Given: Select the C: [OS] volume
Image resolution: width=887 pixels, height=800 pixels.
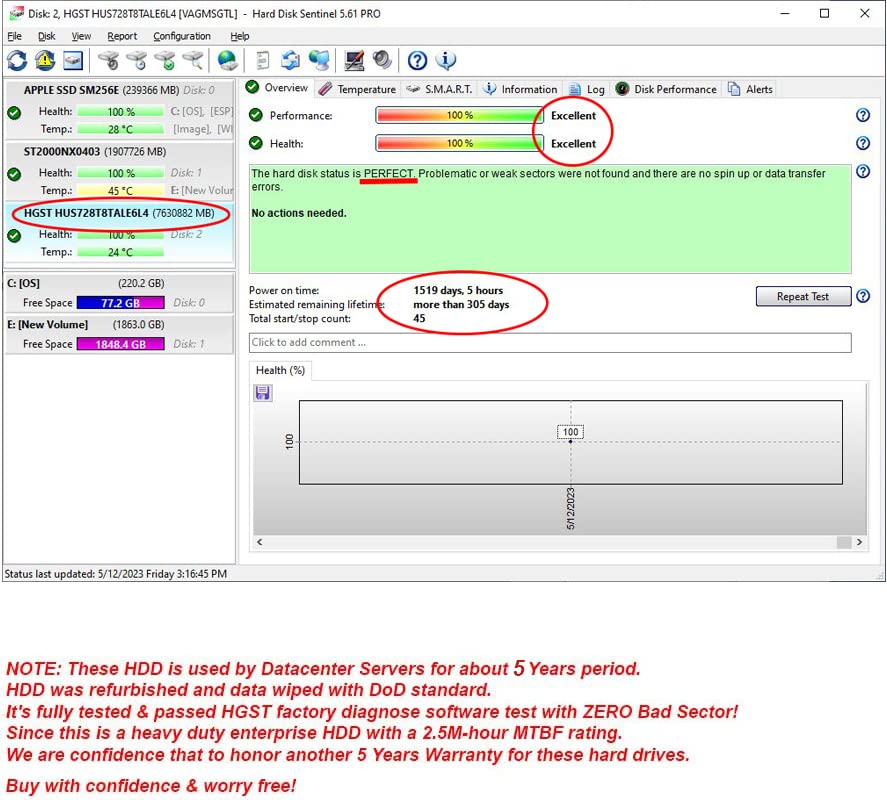Looking at the screenshot, I should point(119,293).
